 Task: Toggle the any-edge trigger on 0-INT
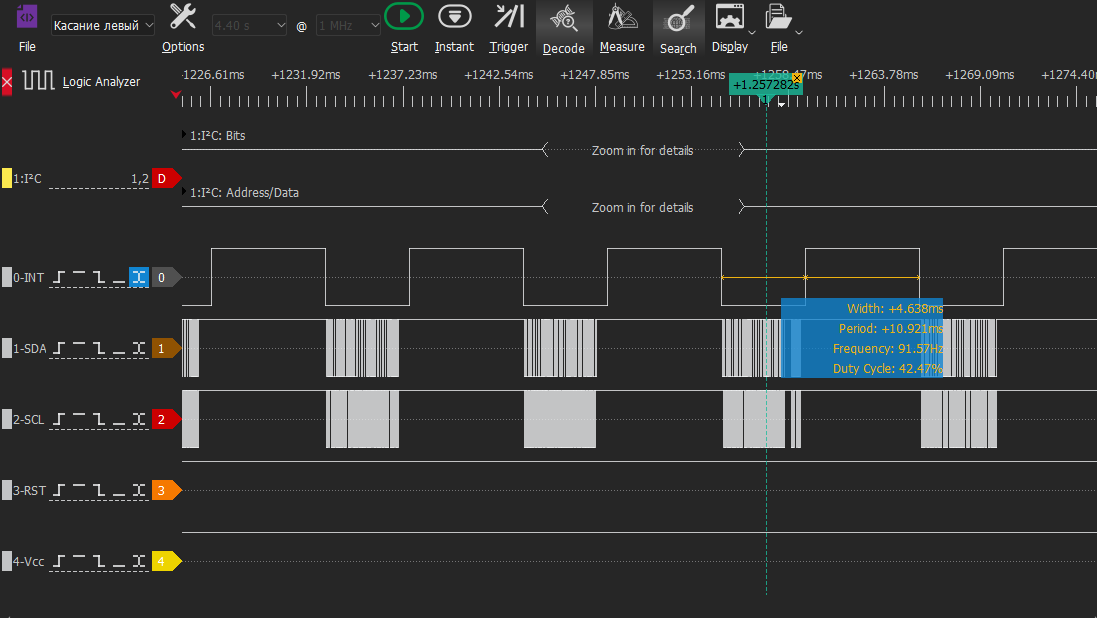click(x=138, y=277)
